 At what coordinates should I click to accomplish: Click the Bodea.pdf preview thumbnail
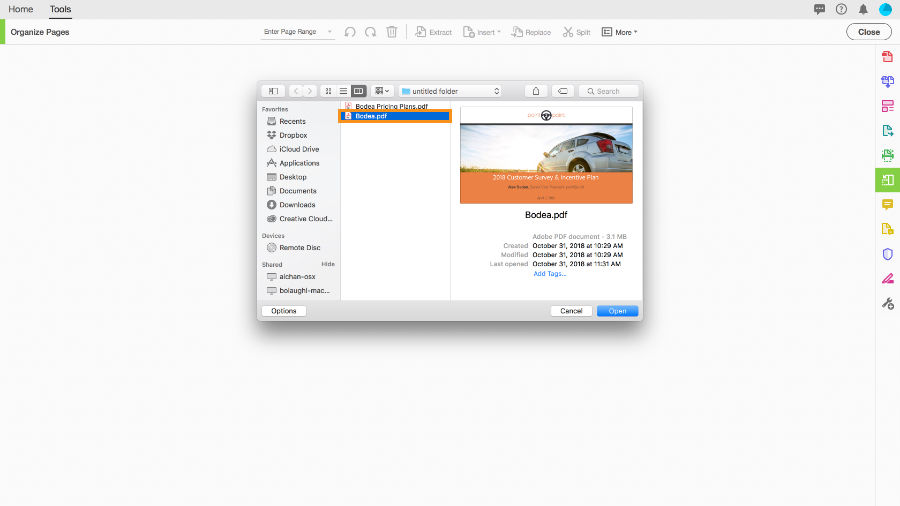pyautogui.click(x=546, y=155)
